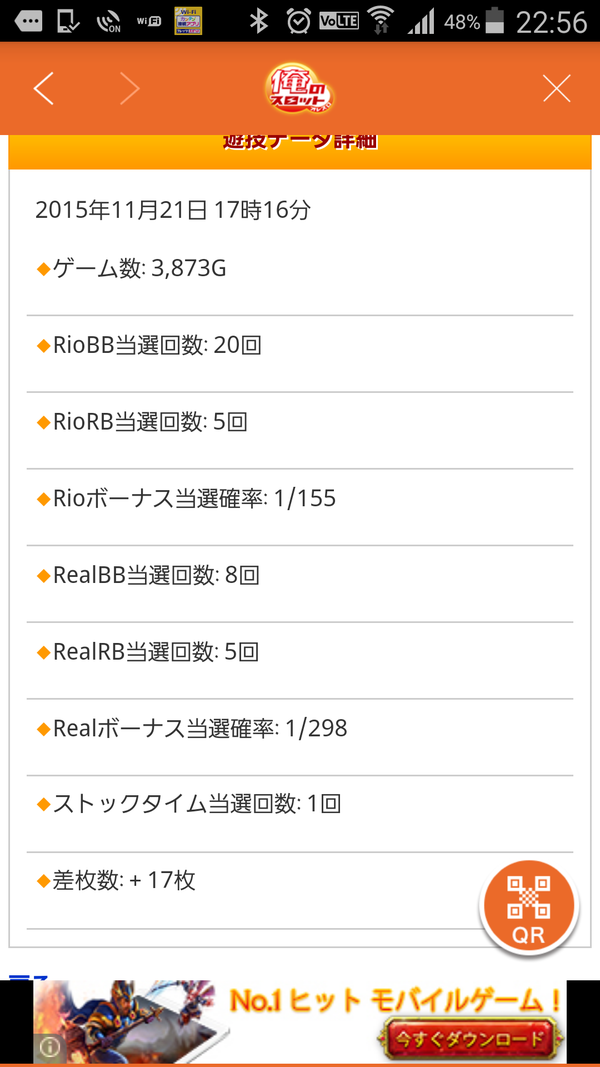Select the Rioボーナス当選確率 1/155 row

[x=300, y=499]
